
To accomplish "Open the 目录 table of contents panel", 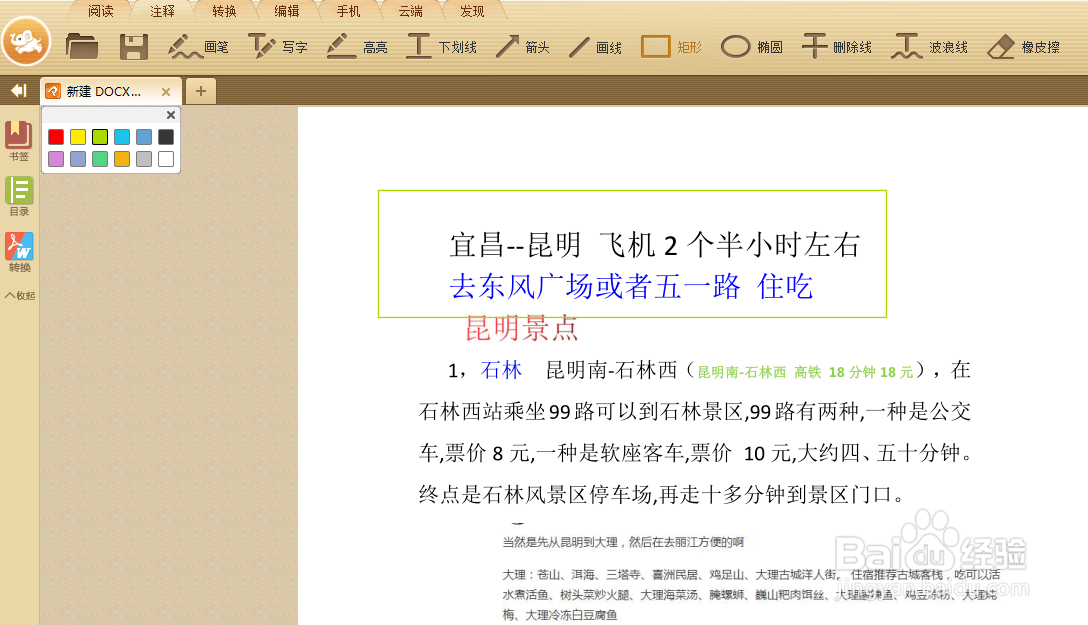I will [x=19, y=196].
